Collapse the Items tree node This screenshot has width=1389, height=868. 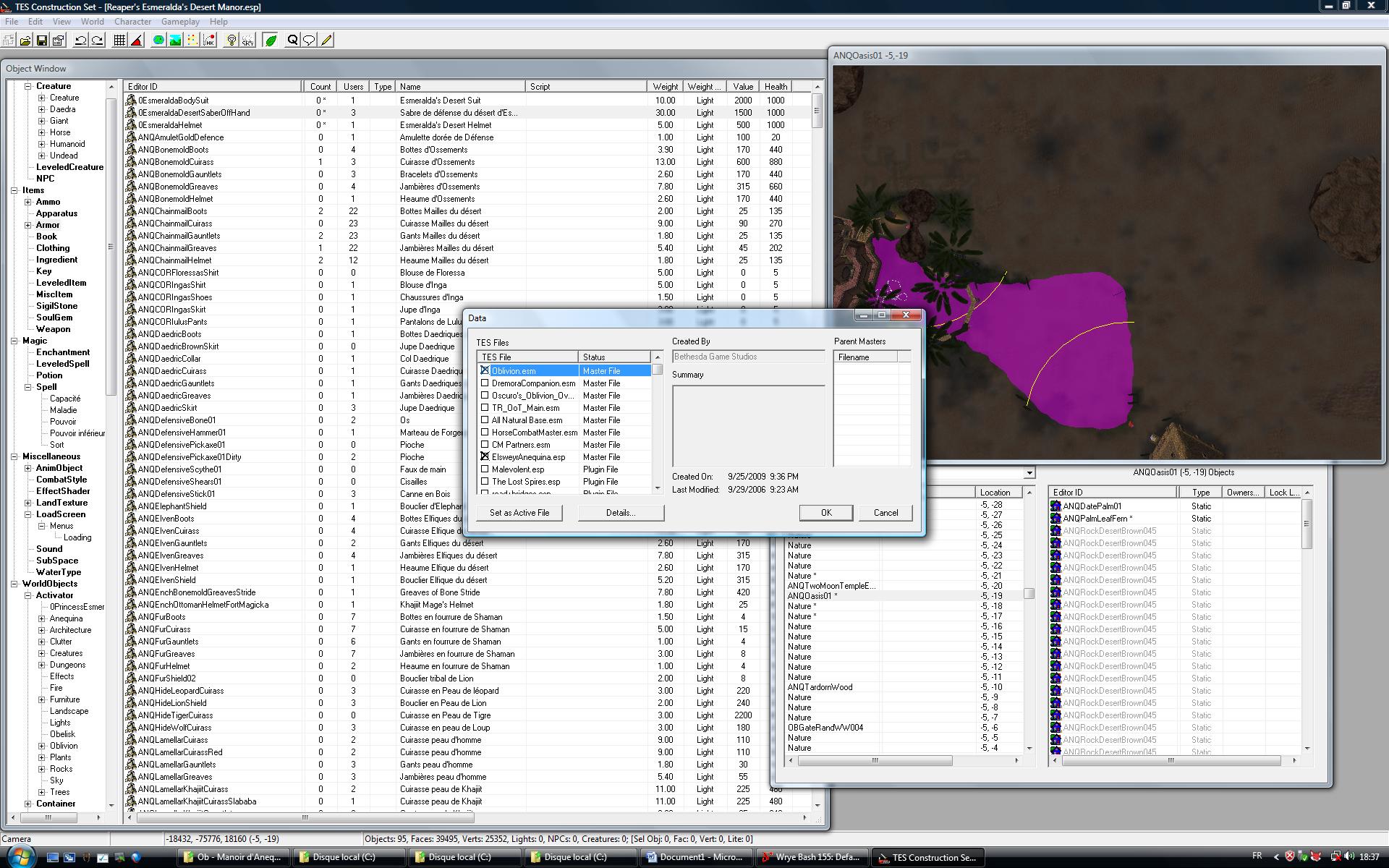(14, 190)
